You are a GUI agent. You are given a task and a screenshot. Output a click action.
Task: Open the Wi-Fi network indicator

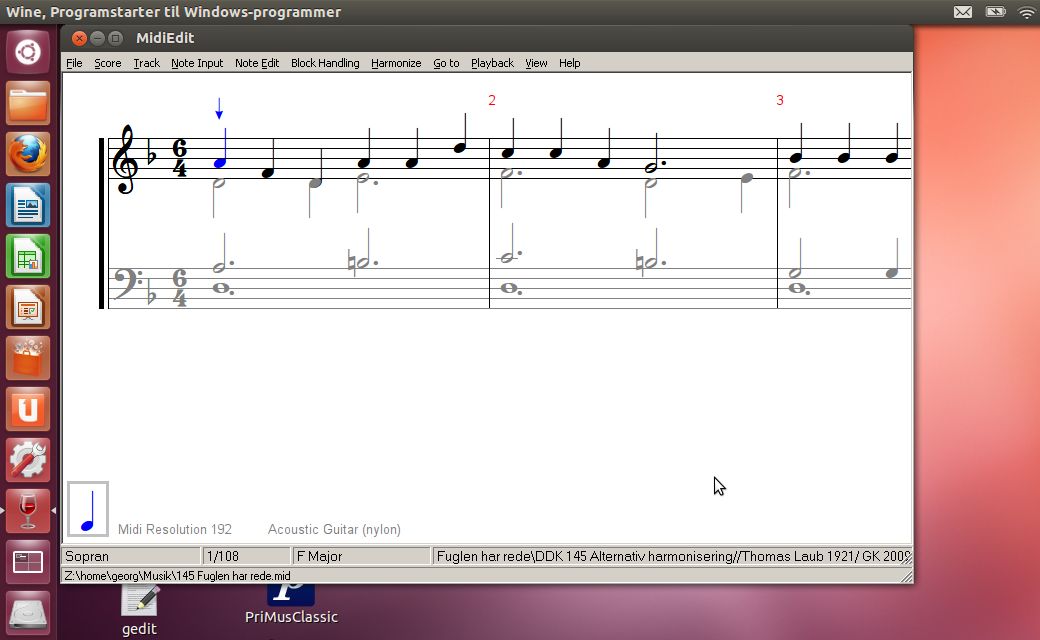click(1027, 12)
